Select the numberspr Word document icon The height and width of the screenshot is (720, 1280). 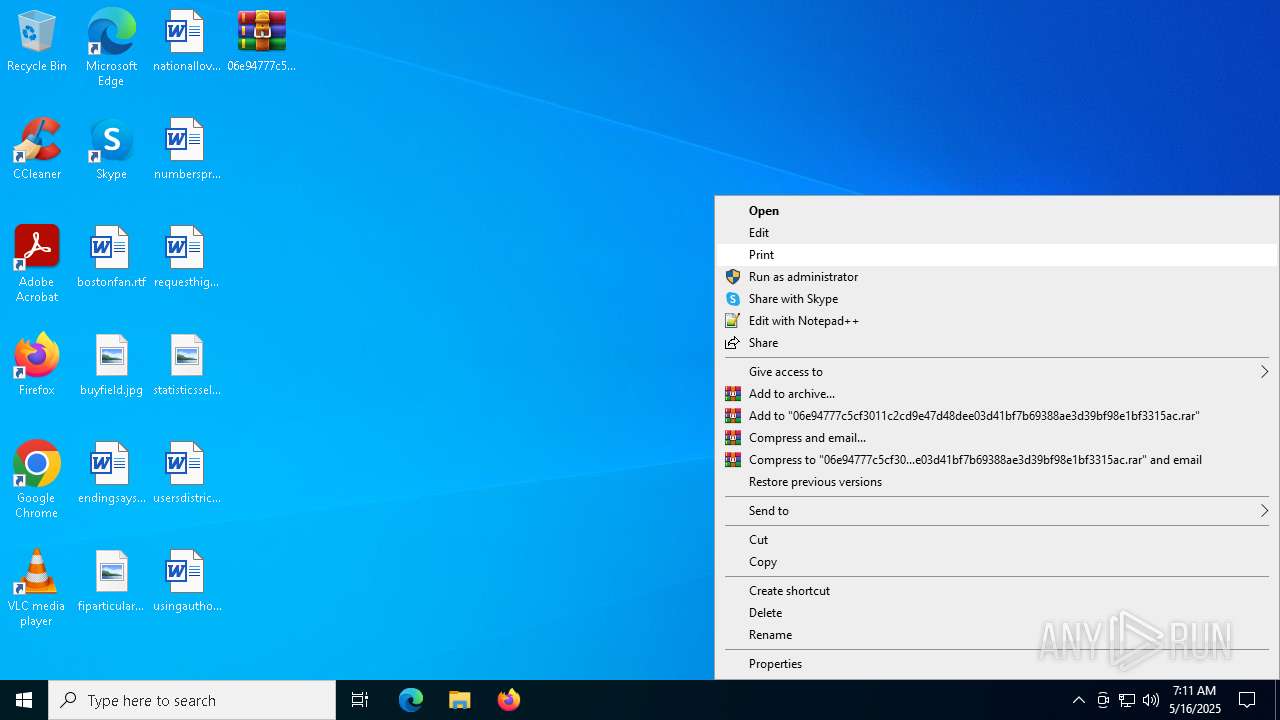186,150
